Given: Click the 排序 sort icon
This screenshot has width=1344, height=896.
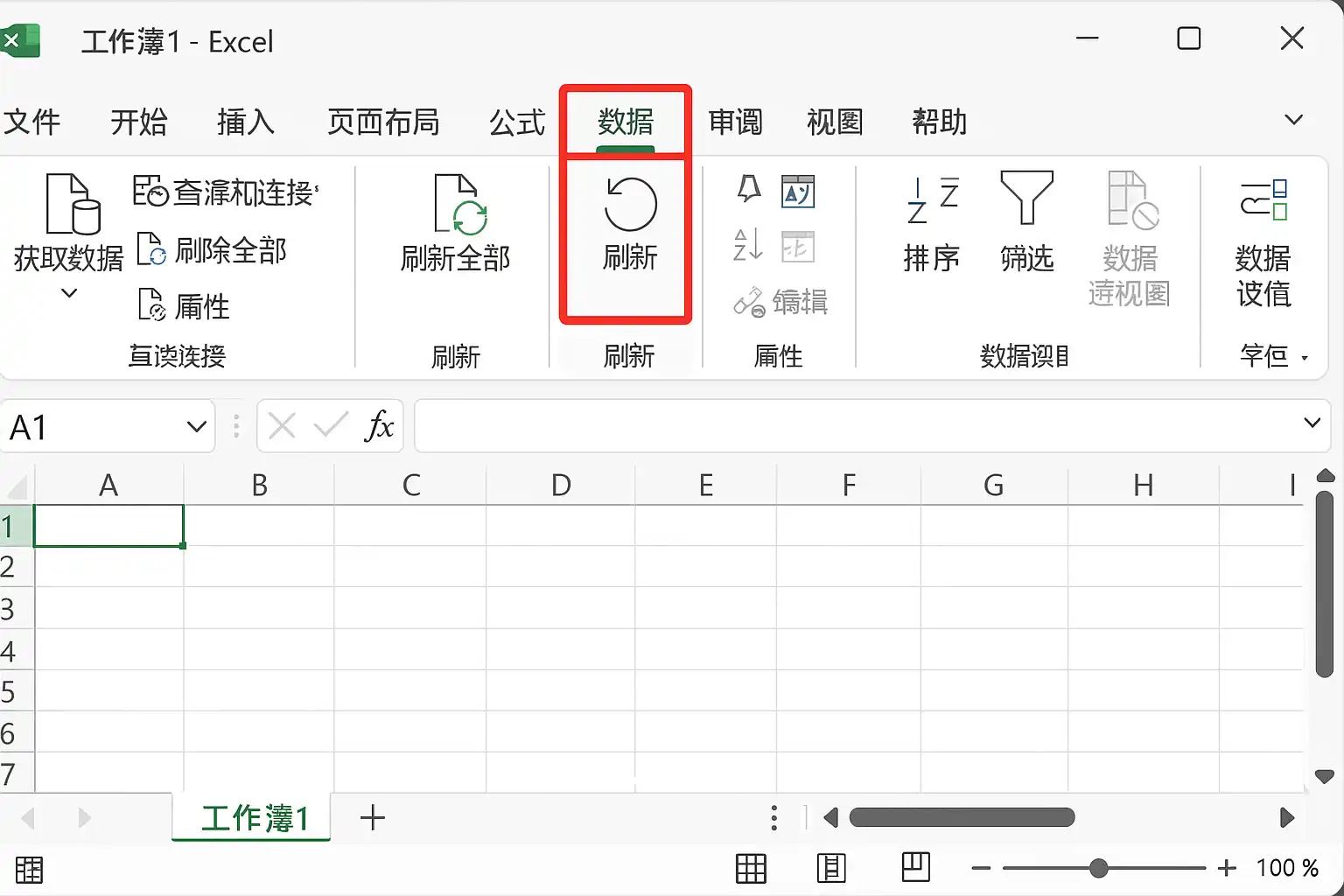Looking at the screenshot, I should coord(932,200).
